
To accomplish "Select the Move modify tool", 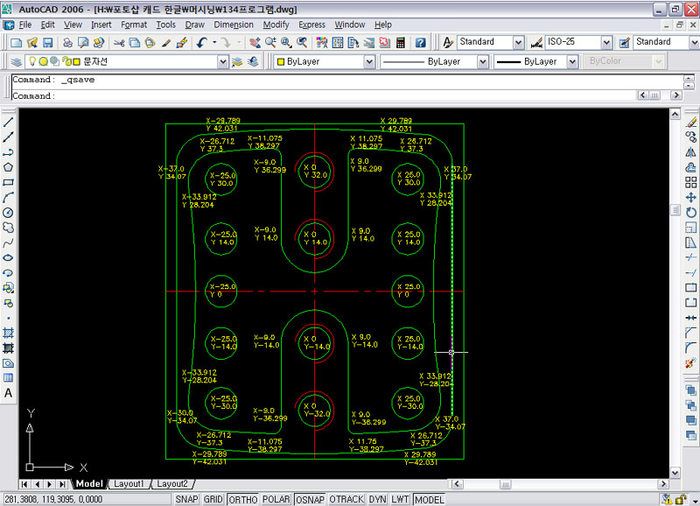I will click(691, 197).
